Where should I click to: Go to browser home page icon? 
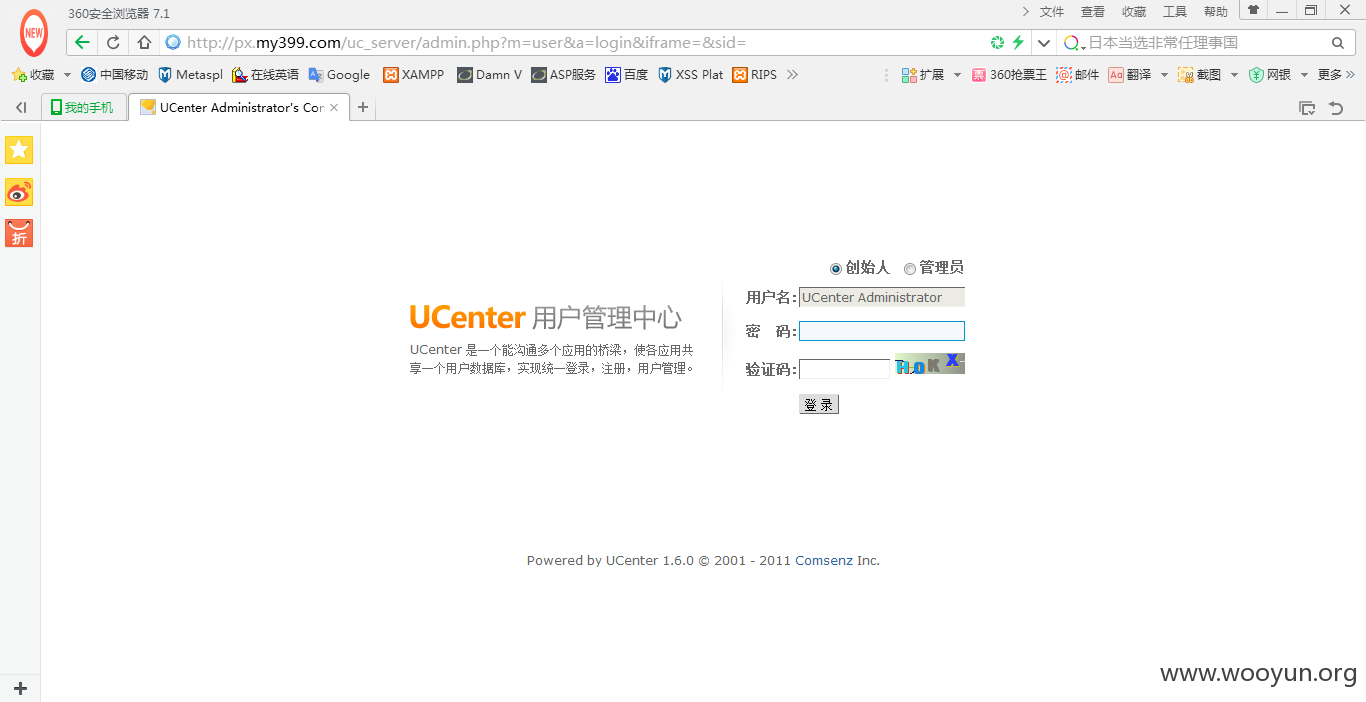pyautogui.click(x=144, y=42)
